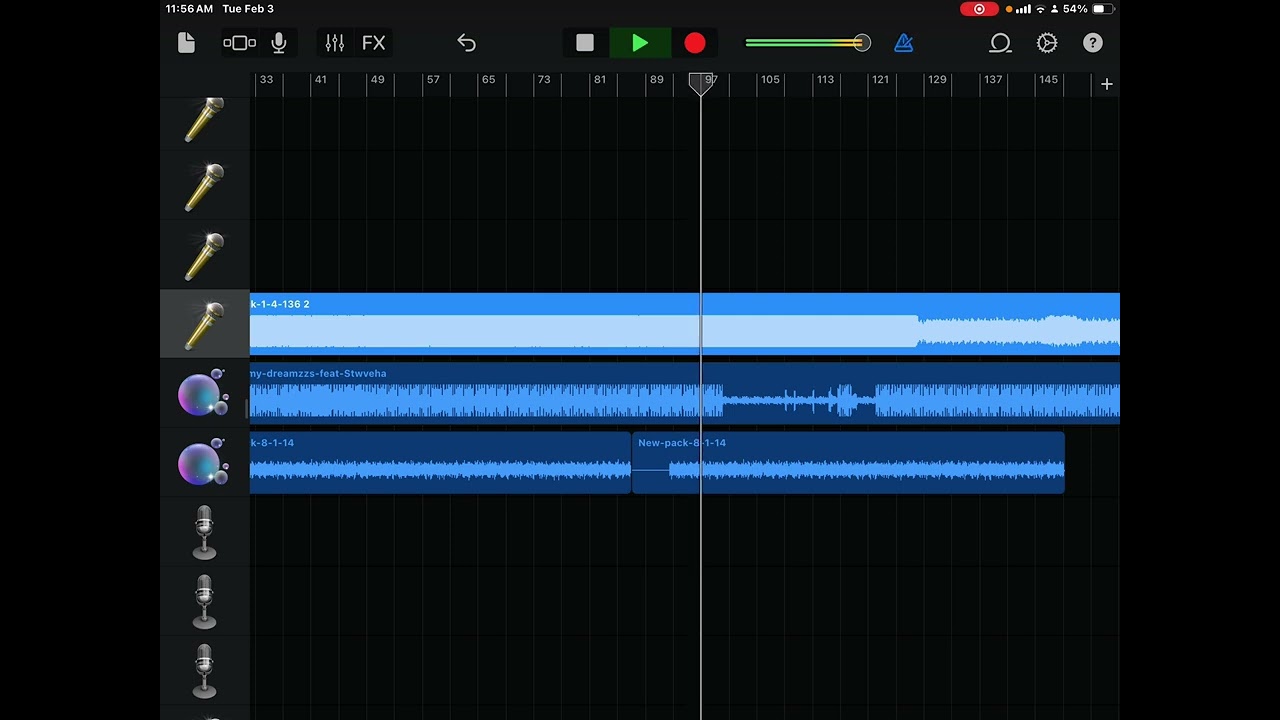Select region 'New-pack-8-1-14'

[849, 462]
